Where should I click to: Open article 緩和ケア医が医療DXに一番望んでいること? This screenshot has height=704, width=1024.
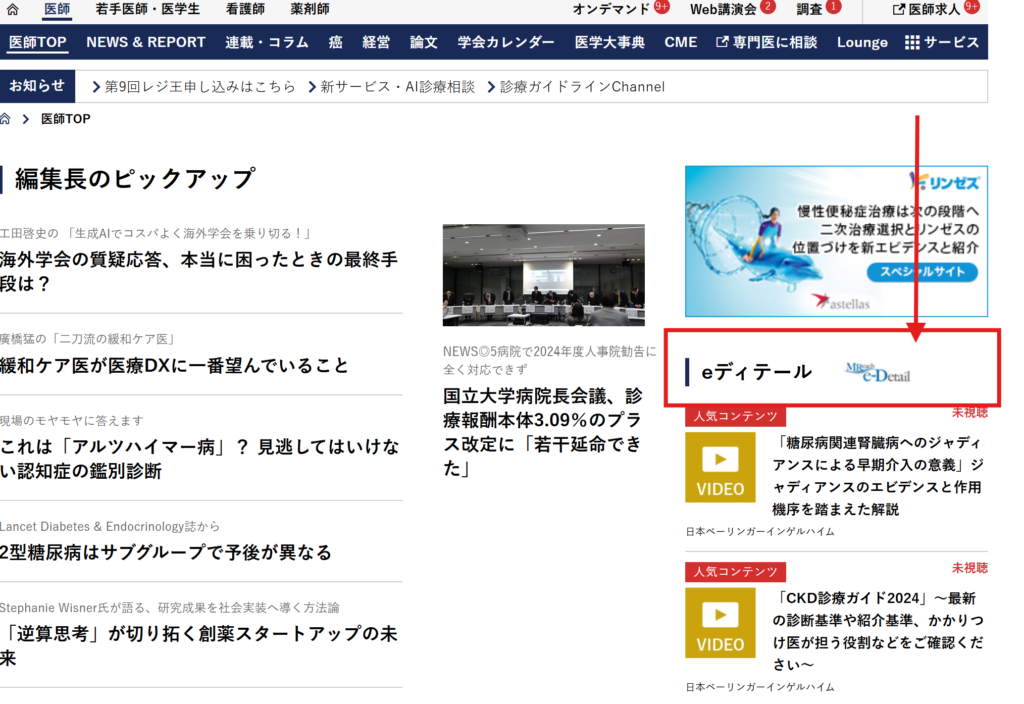click(175, 366)
